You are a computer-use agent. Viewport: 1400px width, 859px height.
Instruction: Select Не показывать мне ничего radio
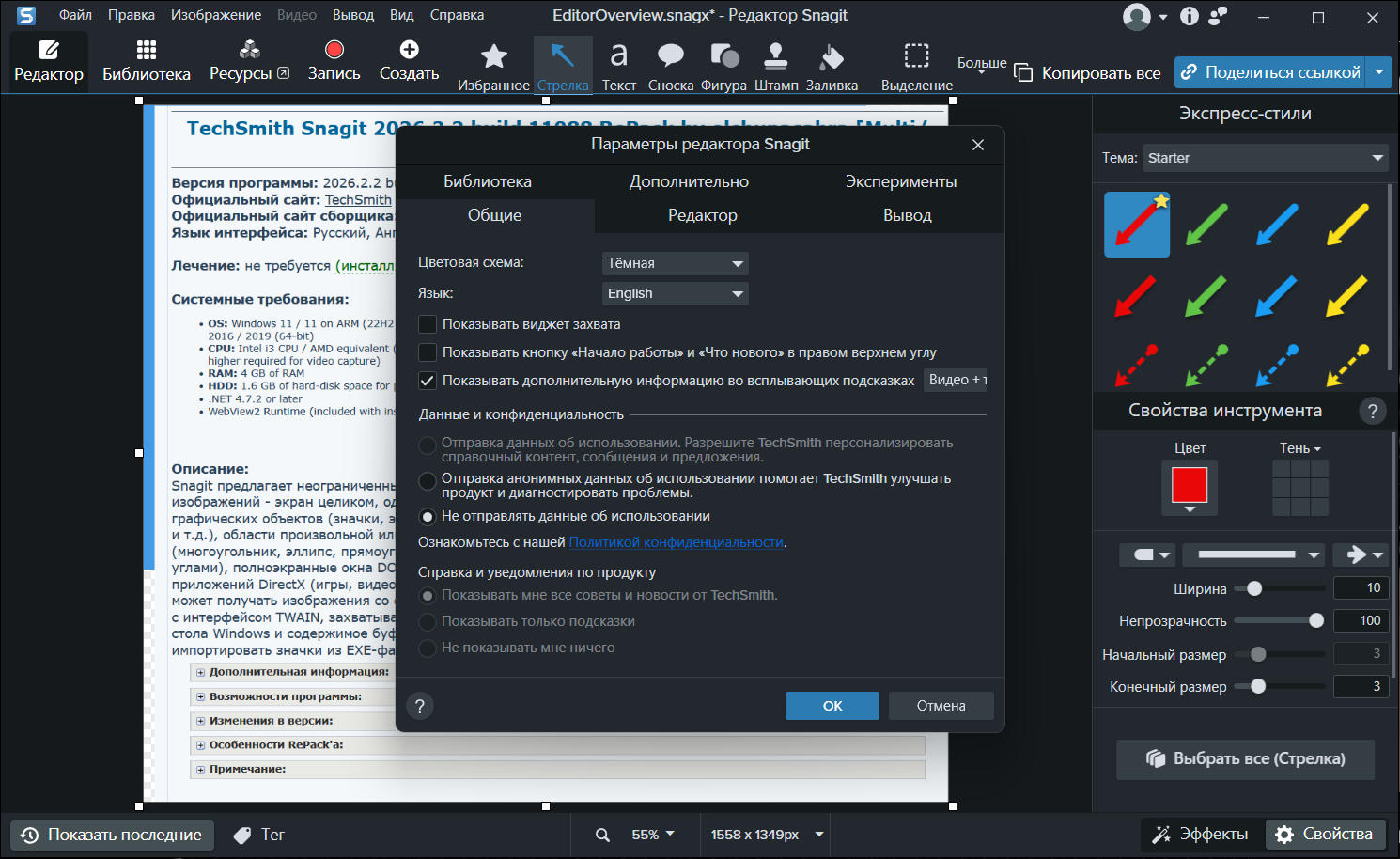point(428,648)
